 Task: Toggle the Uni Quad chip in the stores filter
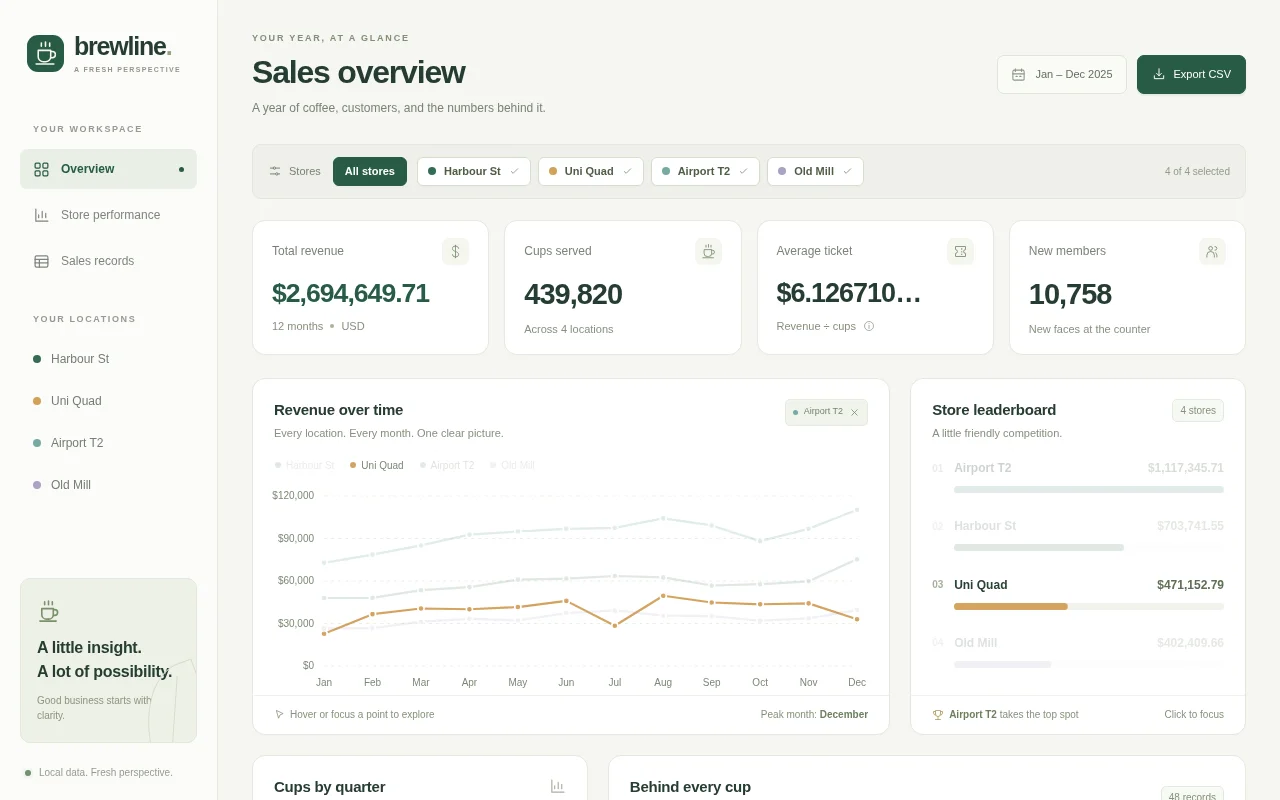[591, 171]
